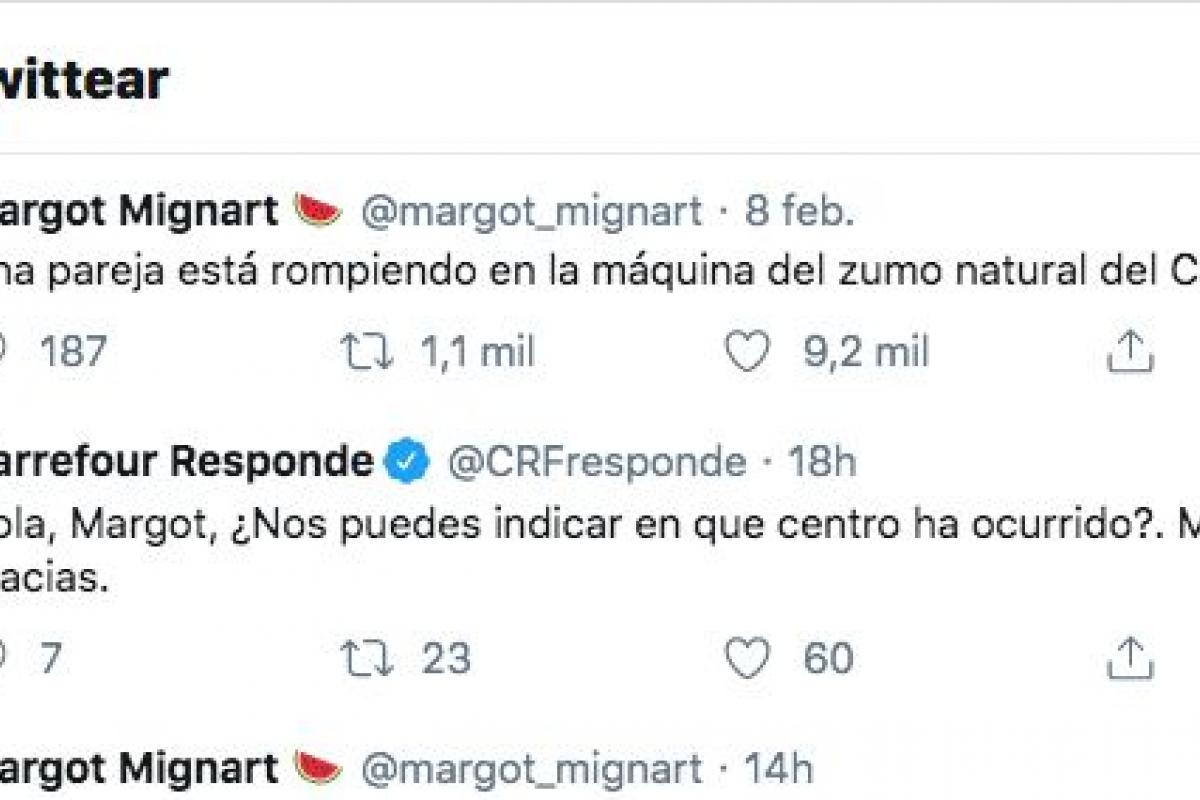The height and width of the screenshot is (800, 1200).
Task: Open @margot_mignart handle on 8 feb. tweet
Action: coord(531,211)
